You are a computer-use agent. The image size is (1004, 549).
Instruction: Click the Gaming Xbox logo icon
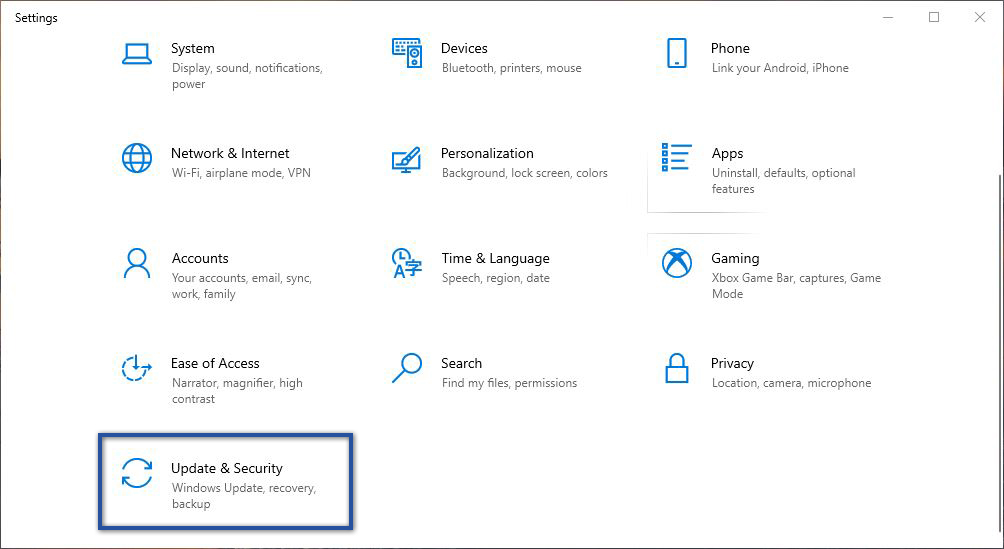(677, 263)
